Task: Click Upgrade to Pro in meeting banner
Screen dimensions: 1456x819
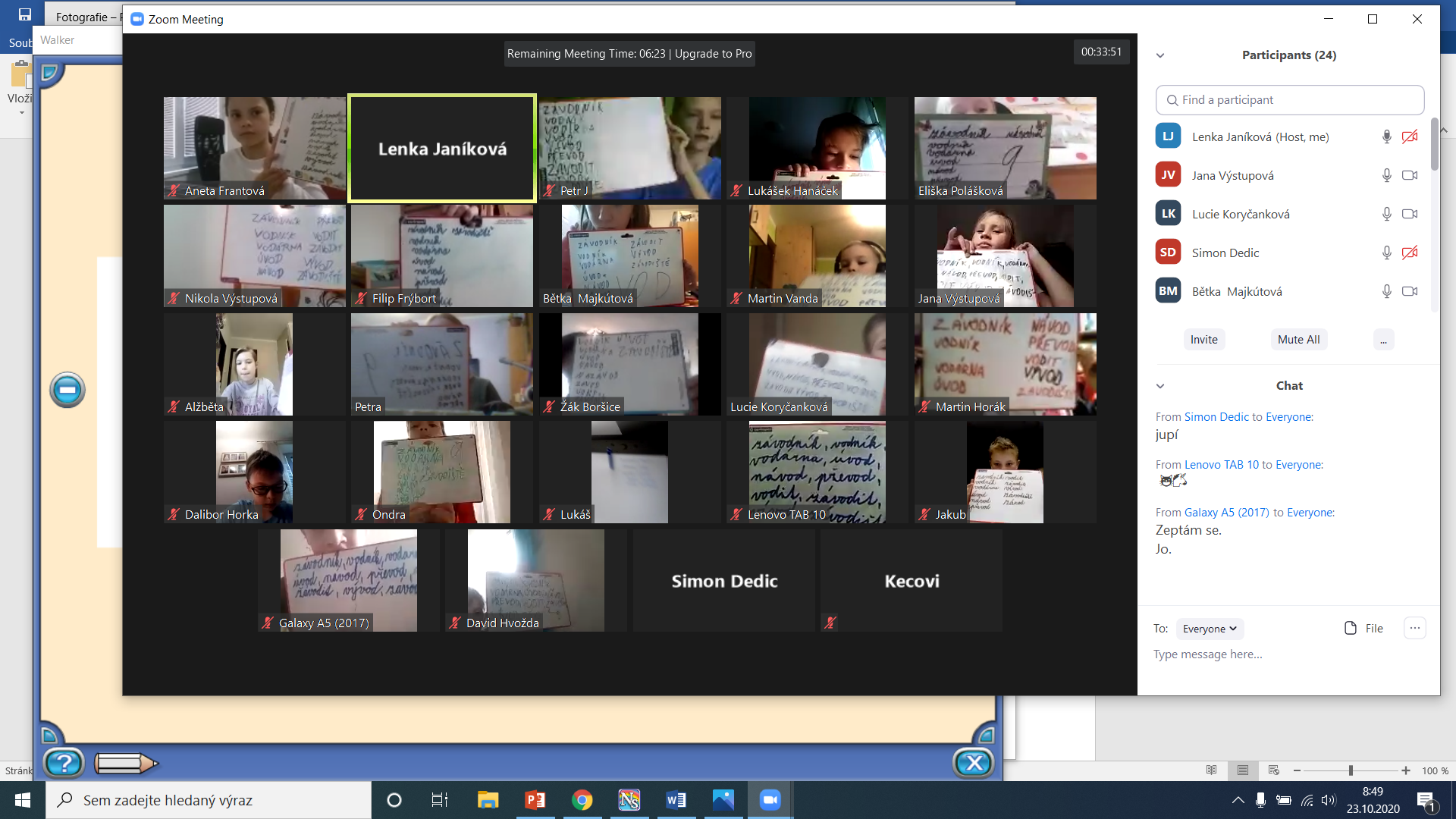Action: tap(713, 54)
